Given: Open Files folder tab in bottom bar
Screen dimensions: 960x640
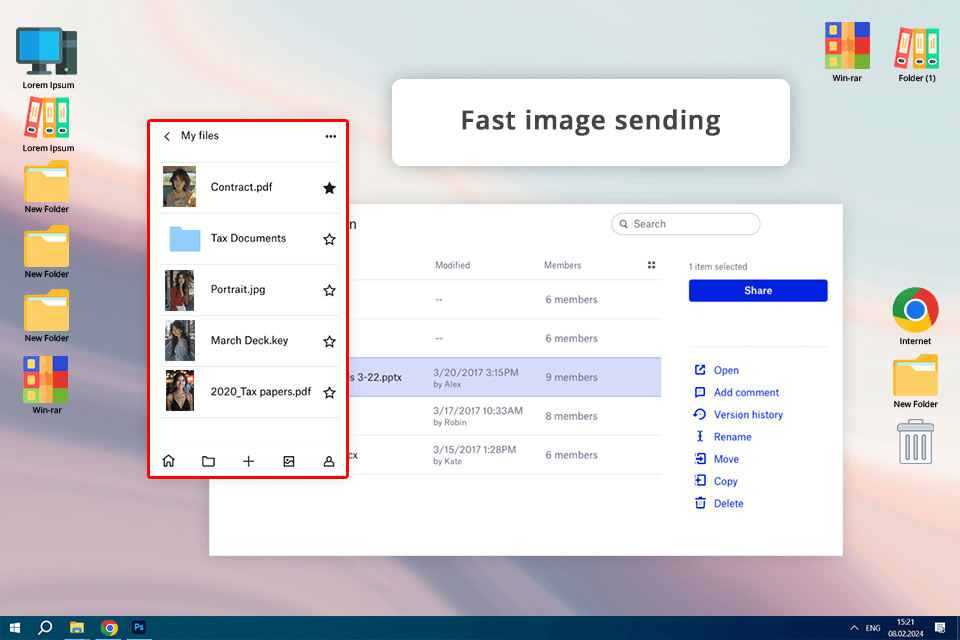Looking at the screenshot, I should coord(208,461).
